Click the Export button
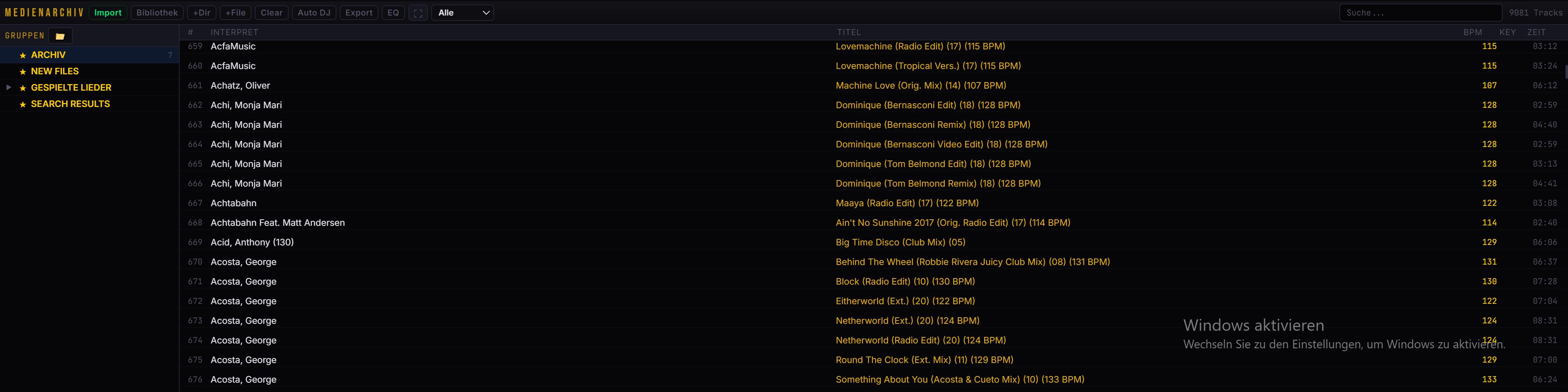Screen dimensions: 1568x392 [359, 13]
